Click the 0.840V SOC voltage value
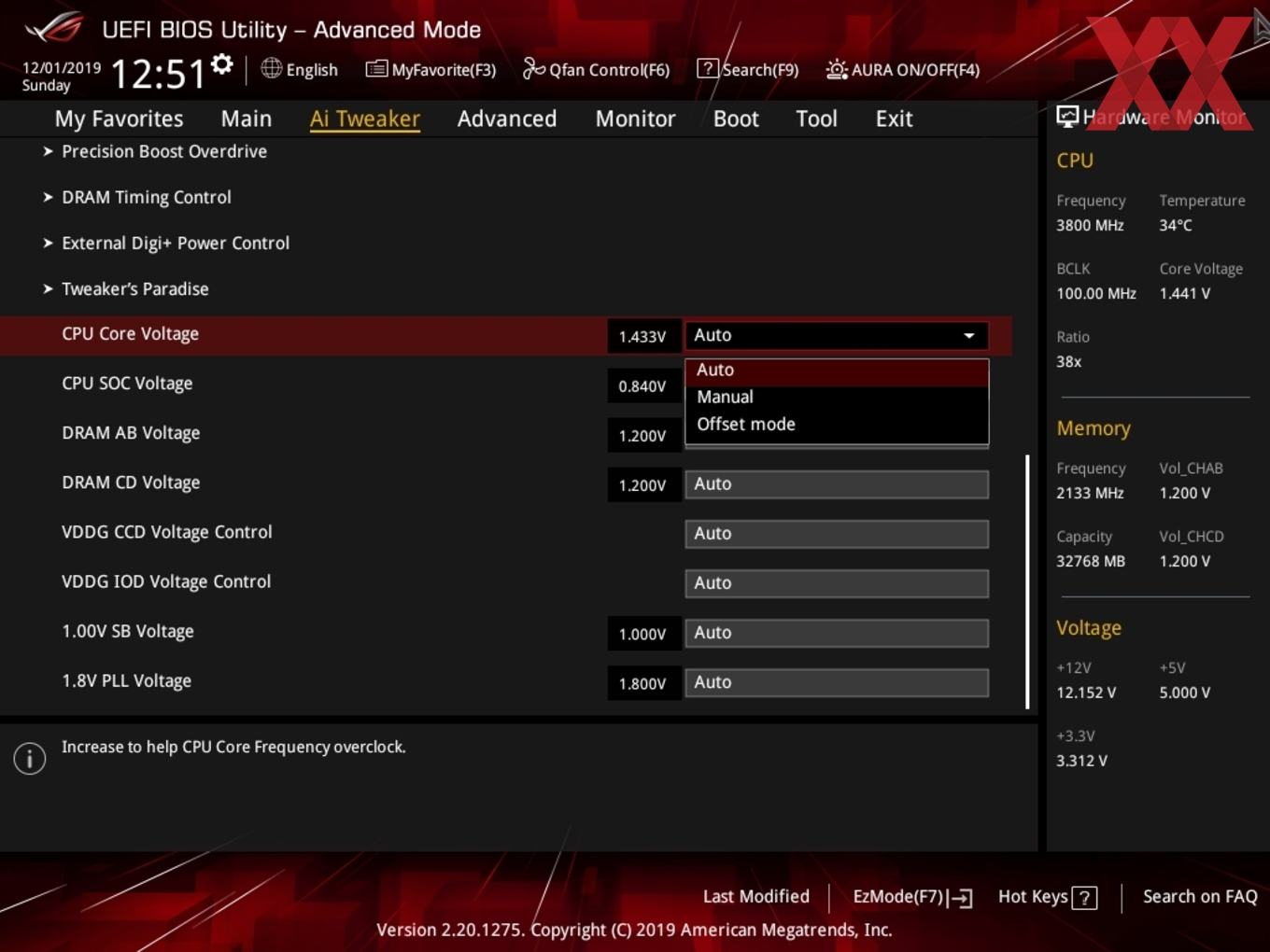This screenshot has height=952, width=1270. point(642,386)
